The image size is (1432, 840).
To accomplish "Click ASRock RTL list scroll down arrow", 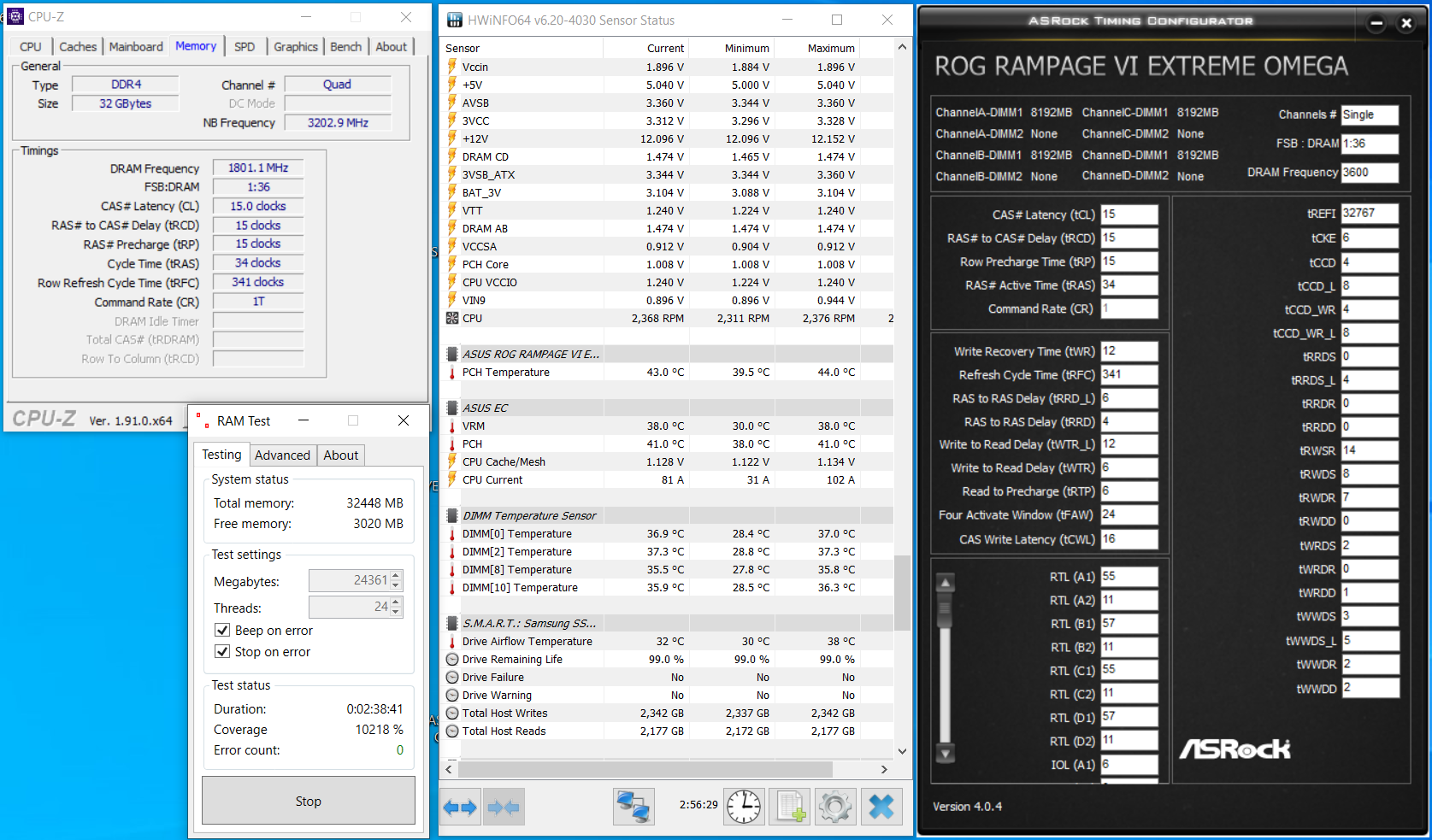I will click(x=946, y=754).
